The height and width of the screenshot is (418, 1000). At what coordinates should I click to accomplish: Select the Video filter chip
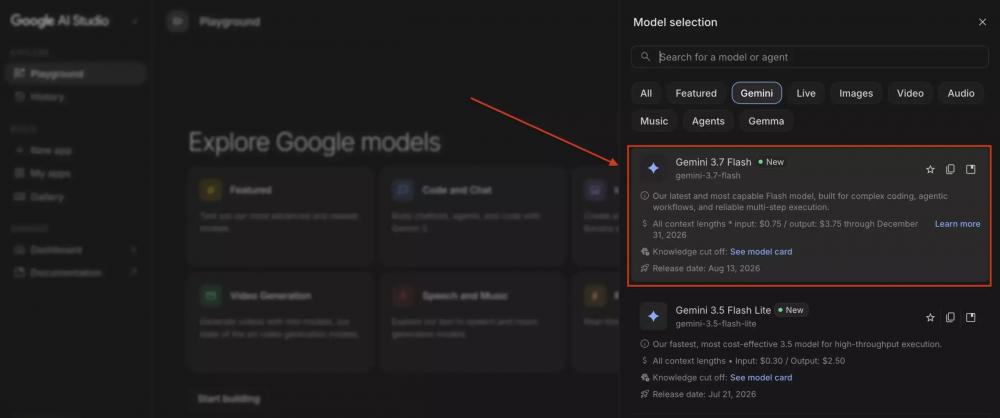tap(910, 93)
